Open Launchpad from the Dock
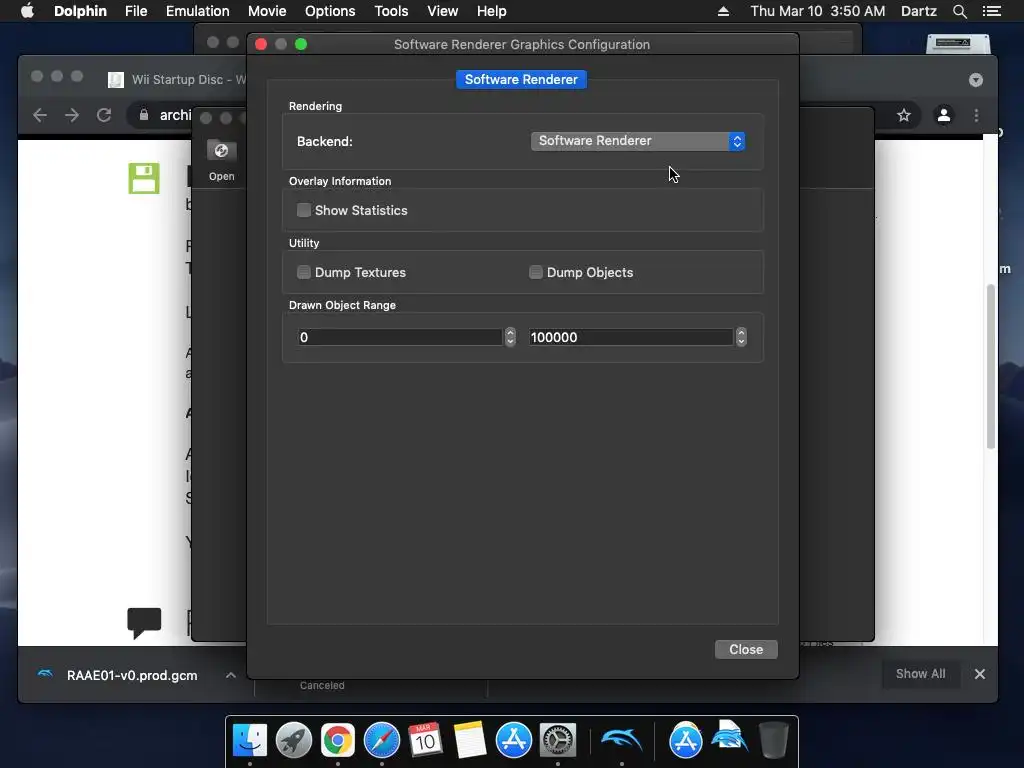 (x=294, y=740)
